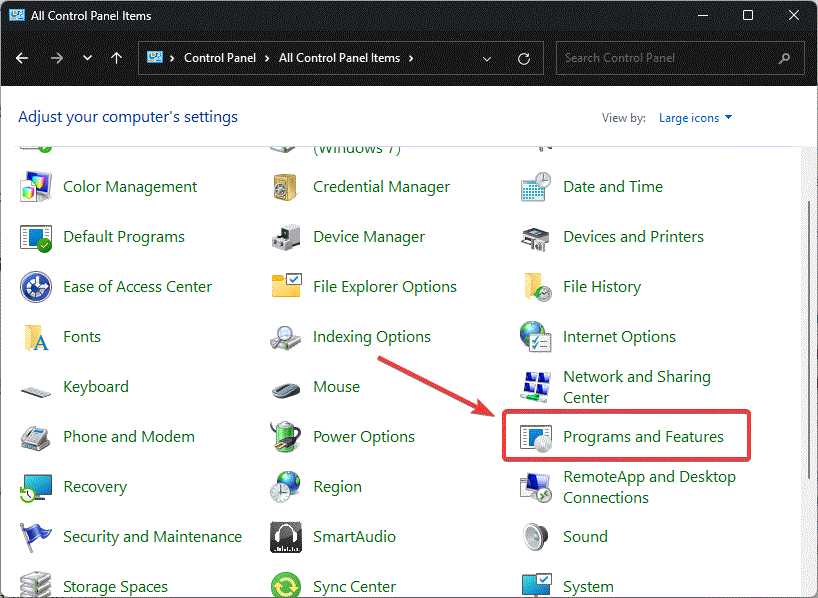818x598 pixels.
Task: Open the View by Large icons dropdown
Action: tap(695, 118)
